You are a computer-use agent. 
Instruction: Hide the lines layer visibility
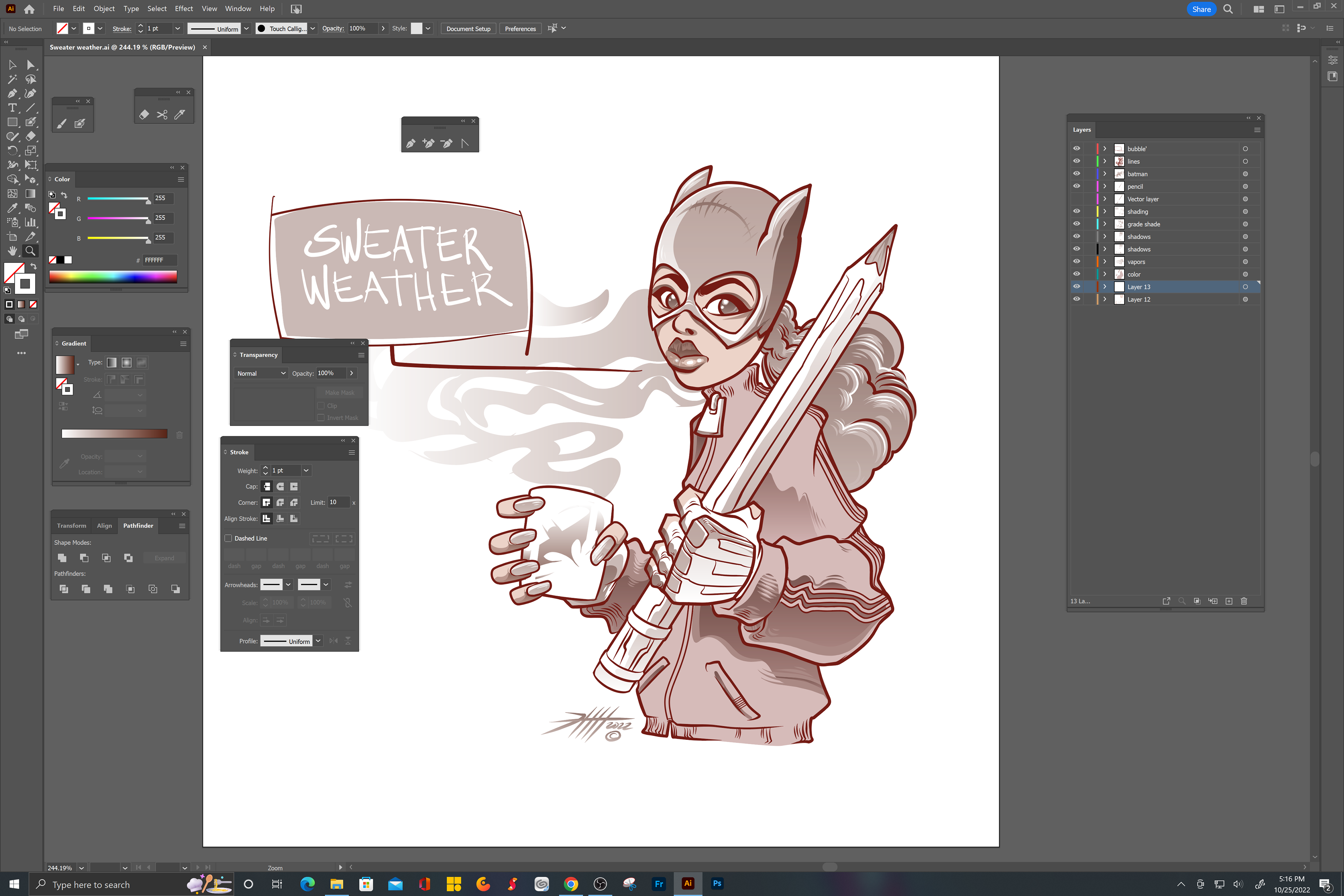[x=1077, y=161]
